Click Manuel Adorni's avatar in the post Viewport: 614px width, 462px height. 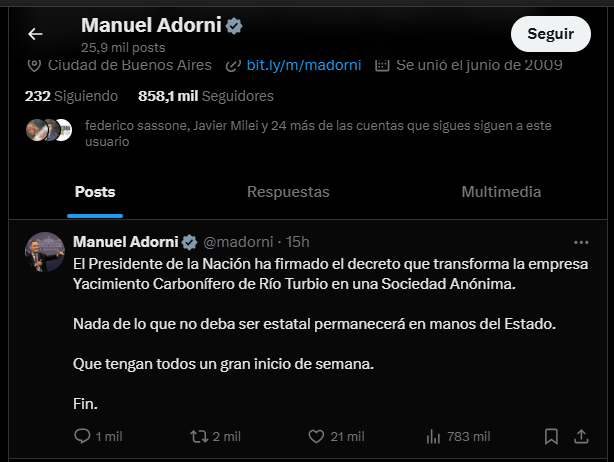coord(45,253)
